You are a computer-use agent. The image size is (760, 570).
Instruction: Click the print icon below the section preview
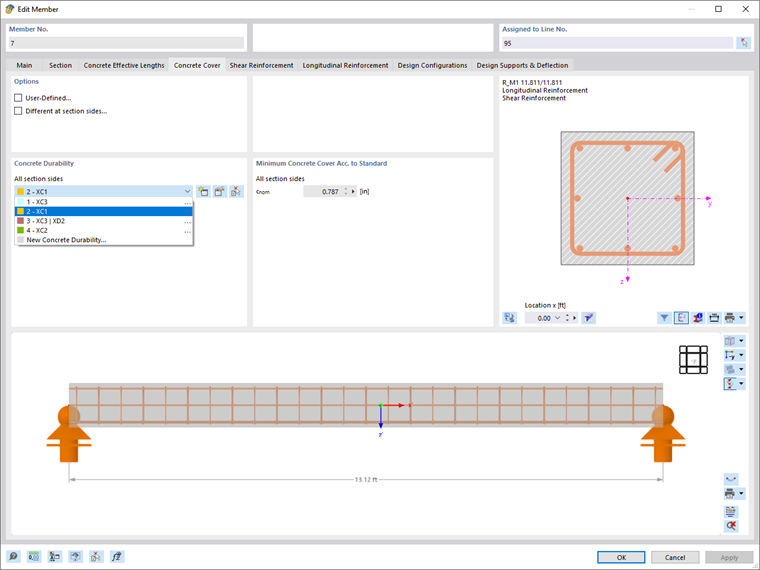[x=729, y=318]
